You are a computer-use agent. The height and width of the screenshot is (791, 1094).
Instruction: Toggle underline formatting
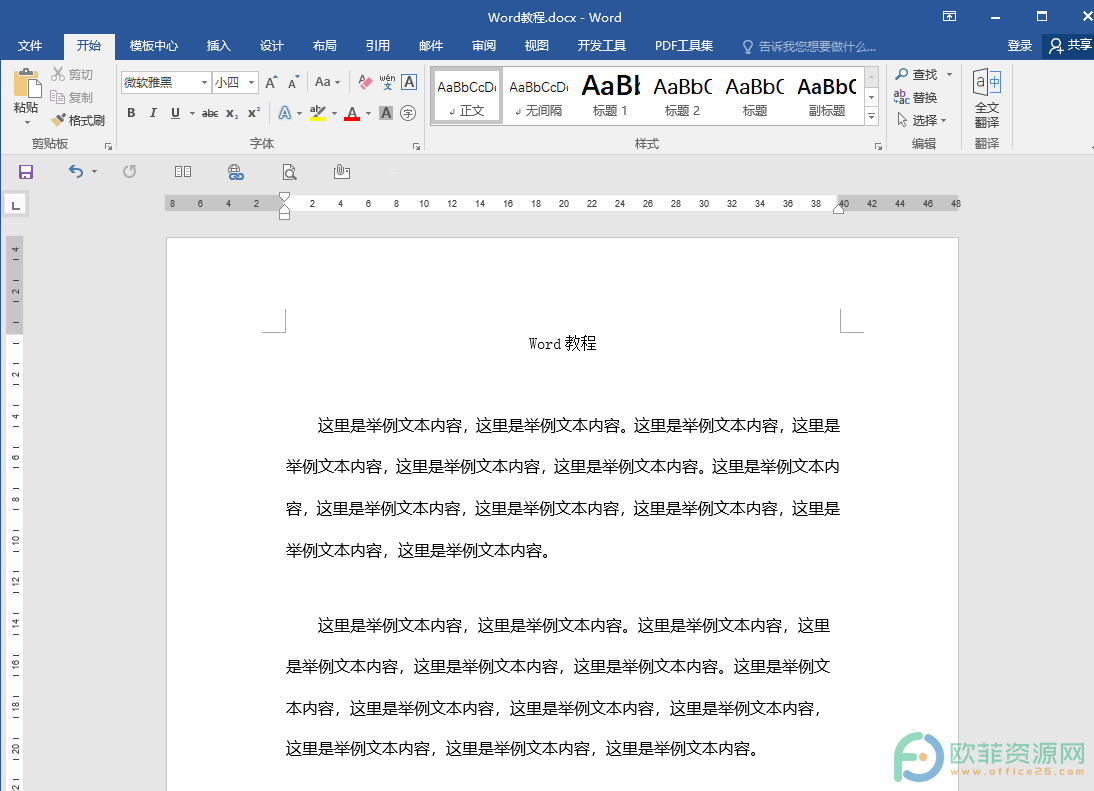[175, 112]
